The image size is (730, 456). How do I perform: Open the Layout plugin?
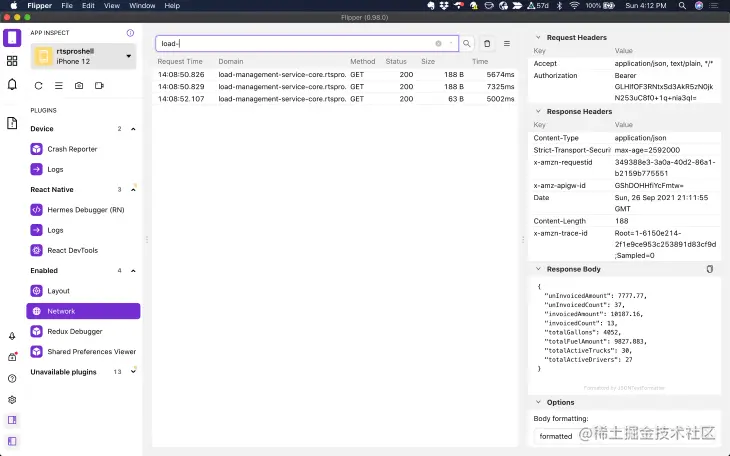(83, 291)
